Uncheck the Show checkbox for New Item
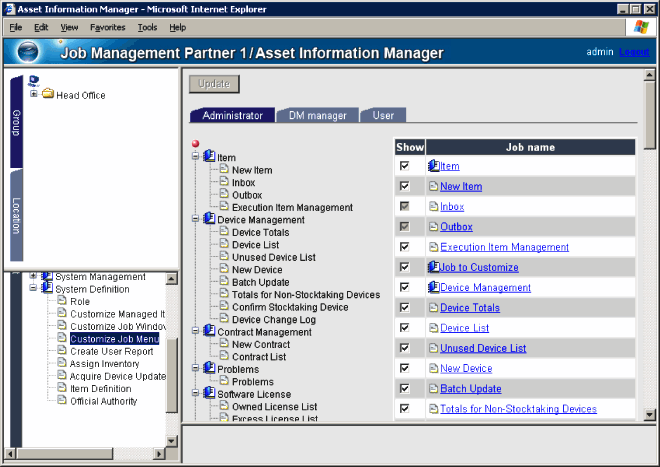 (x=404, y=186)
